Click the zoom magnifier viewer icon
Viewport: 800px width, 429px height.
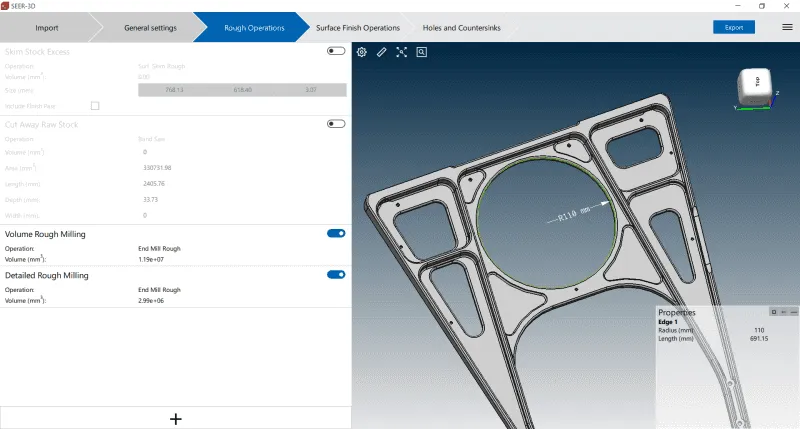[422, 52]
